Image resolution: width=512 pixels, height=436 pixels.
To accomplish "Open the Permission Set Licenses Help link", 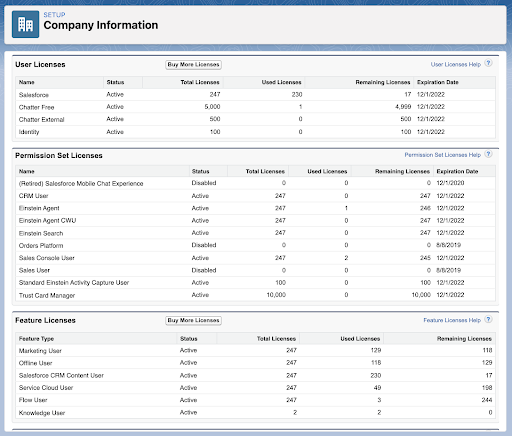I will (443, 155).
